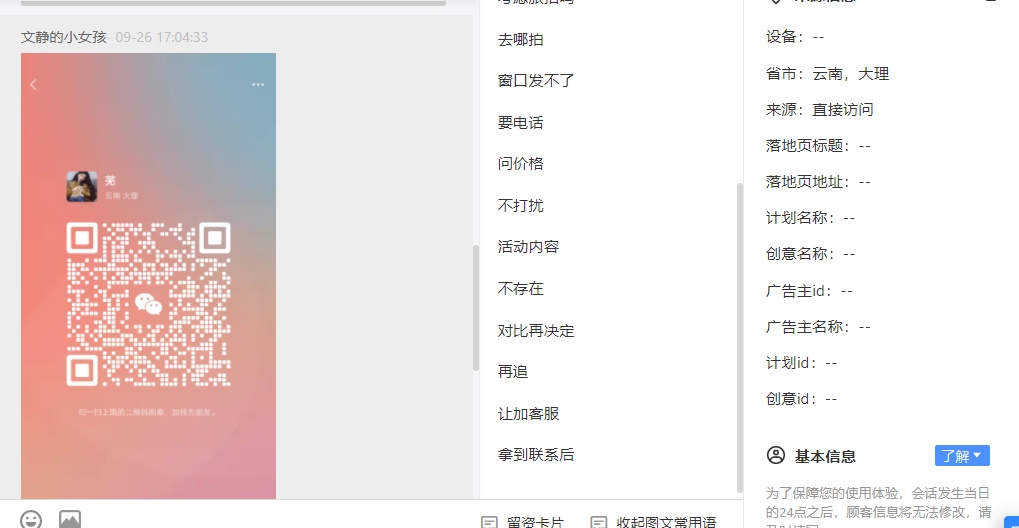Click the 计划名称 row
Viewport: 1019px width, 528px height.
[x=810, y=218]
